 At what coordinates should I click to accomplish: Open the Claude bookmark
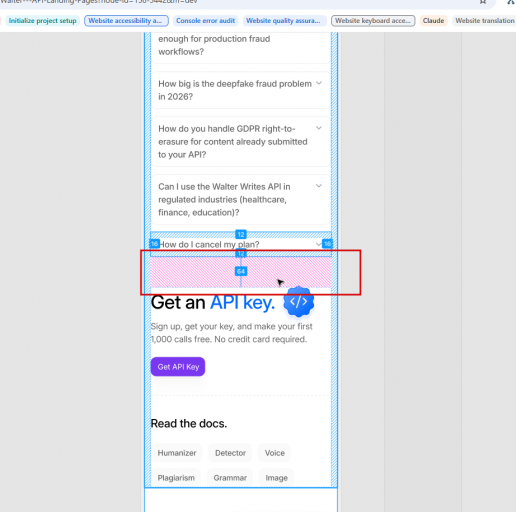(433, 21)
